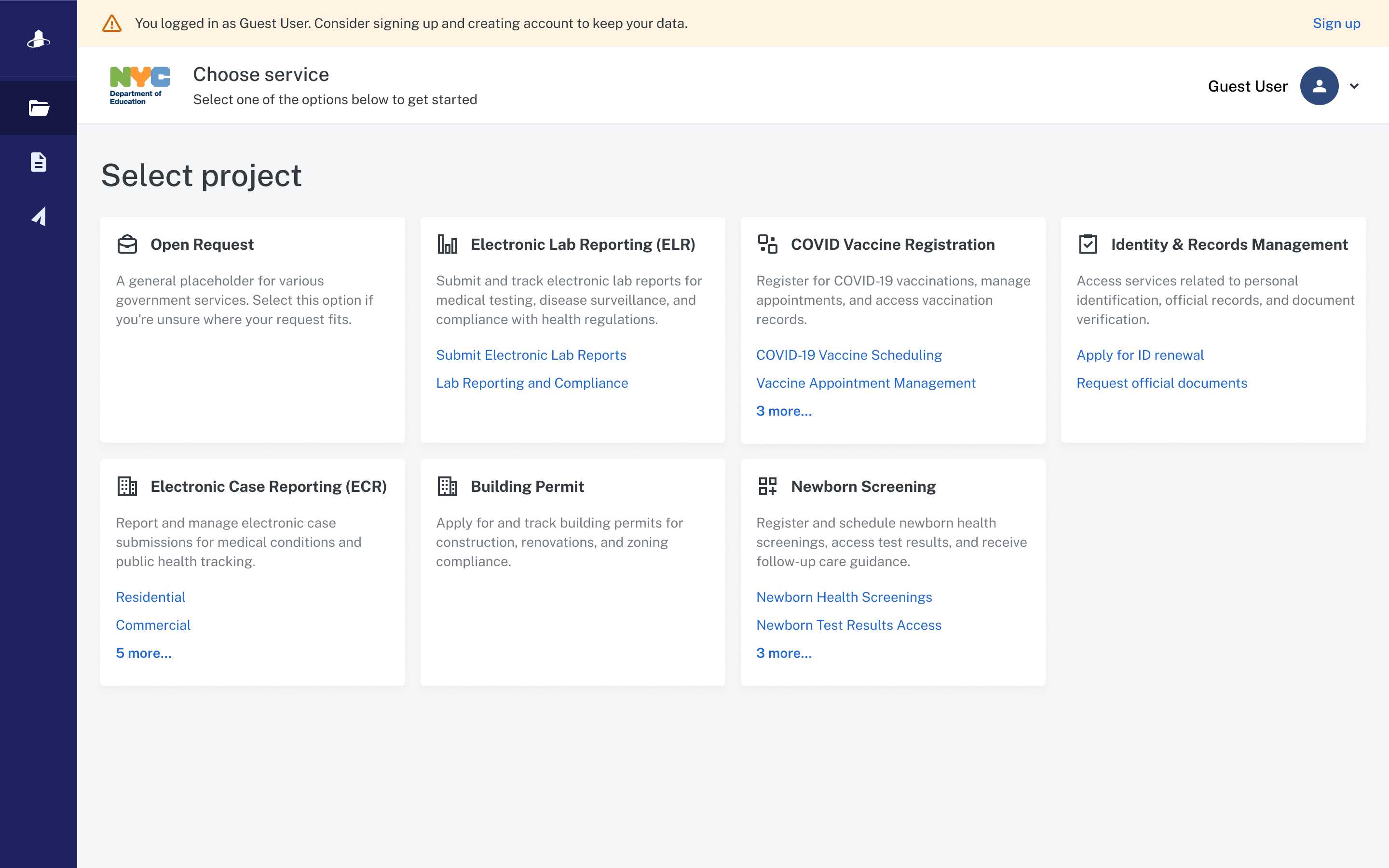Expand "3 more..." under Newborn Screening
The width and height of the screenshot is (1389, 868).
pyautogui.click(x=783, y=653)
